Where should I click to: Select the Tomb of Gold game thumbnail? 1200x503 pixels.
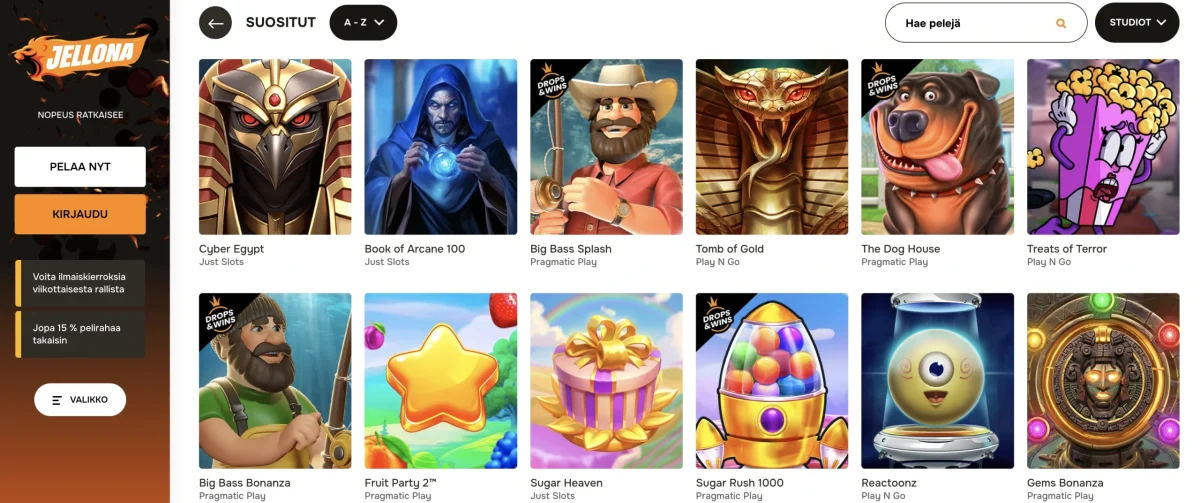click(772, 147)
